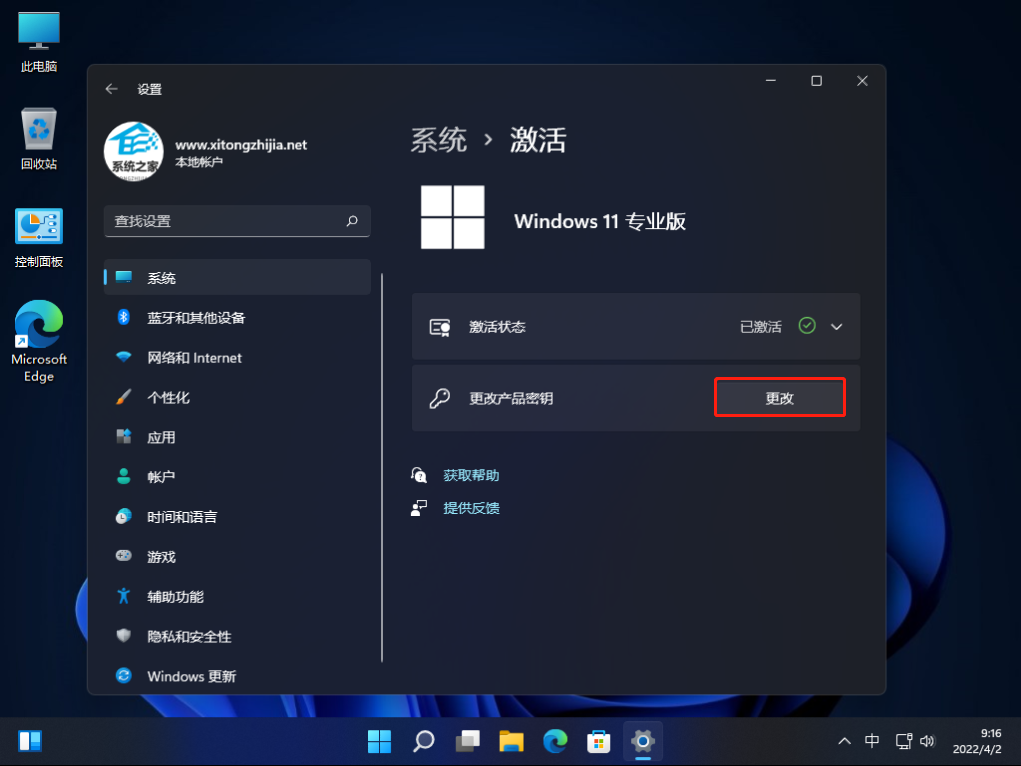1021x766 pixels.
Task: Open the Widgets button on the taskbar
Action: tap(30, 741)
